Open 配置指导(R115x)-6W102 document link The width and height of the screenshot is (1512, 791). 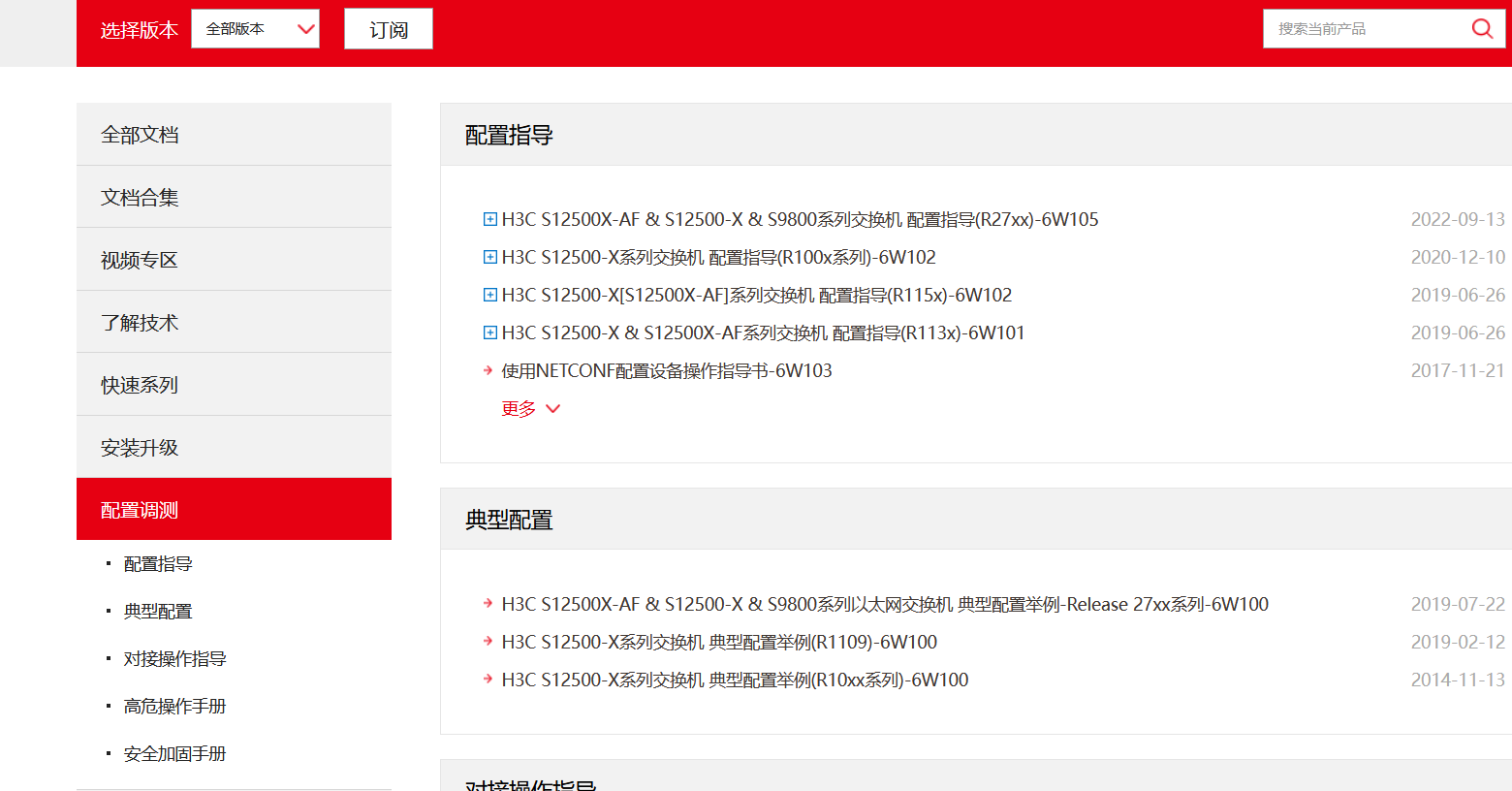[756, 296]
